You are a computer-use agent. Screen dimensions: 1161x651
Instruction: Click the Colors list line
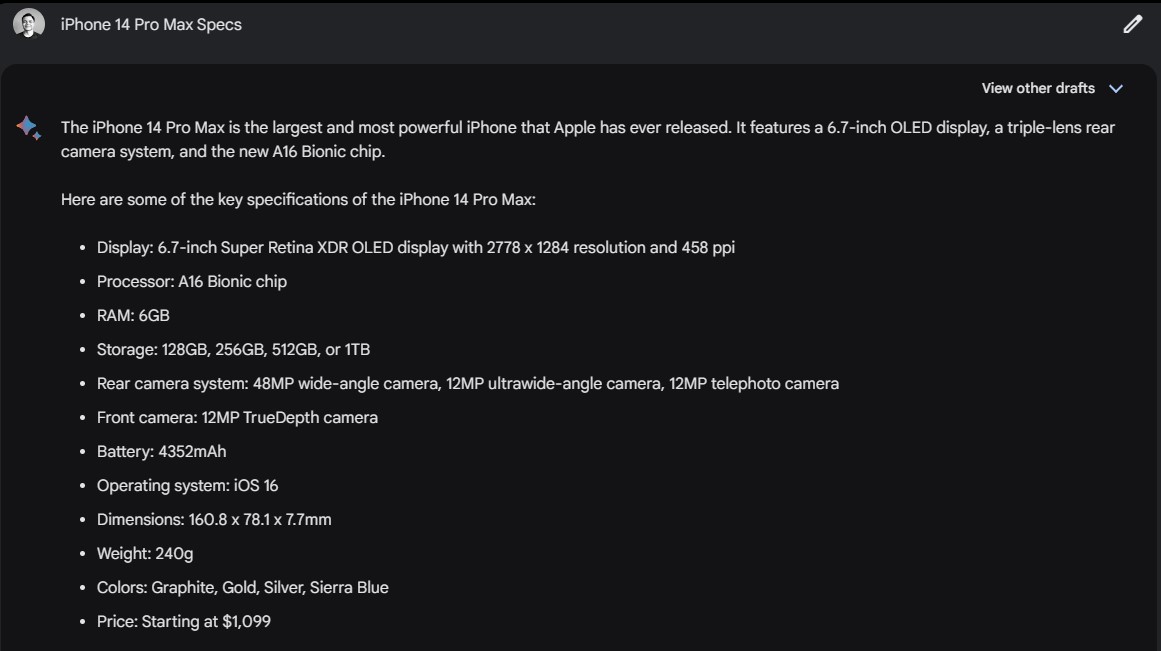point(243,587)
